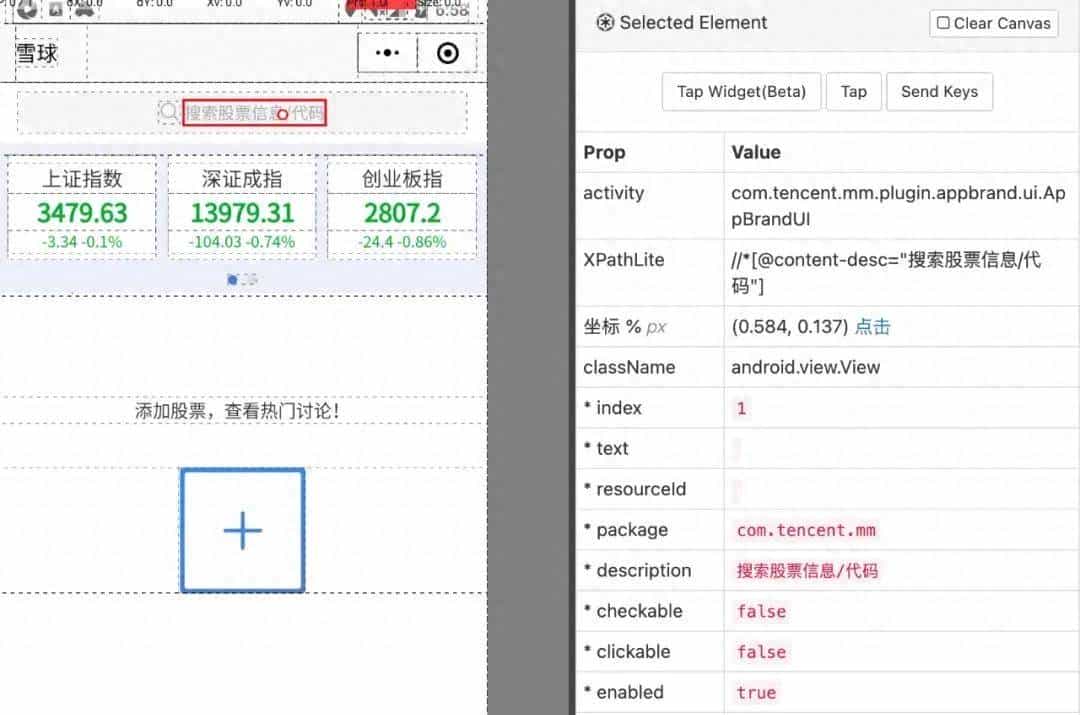
Task: Open the mini program three-dots menu
Action: point(387,53)
